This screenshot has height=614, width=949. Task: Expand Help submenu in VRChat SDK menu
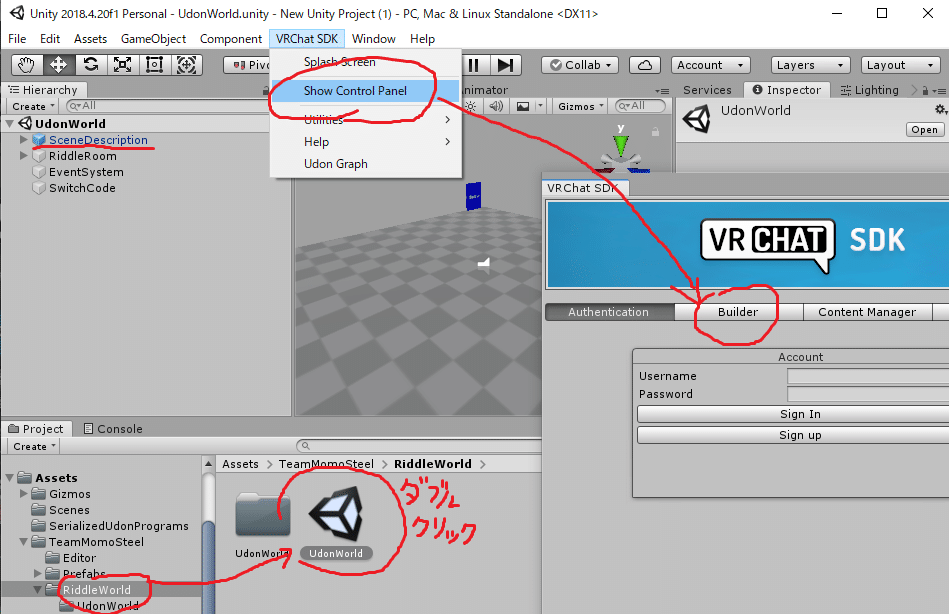coord(365,142)
